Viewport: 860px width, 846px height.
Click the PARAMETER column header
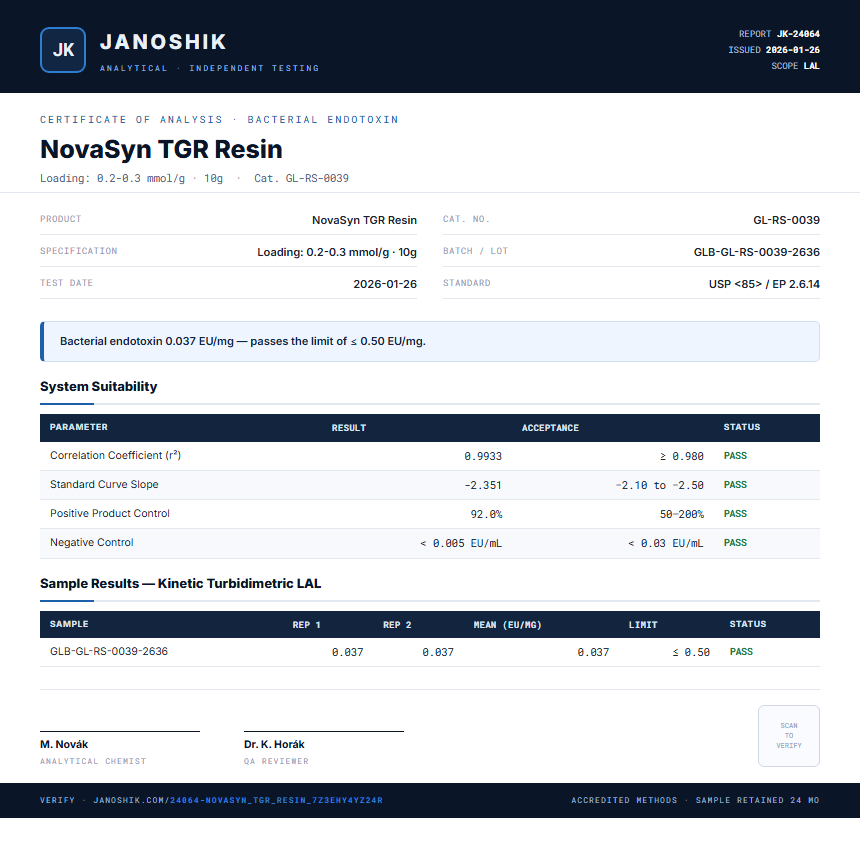click(78, 427)
